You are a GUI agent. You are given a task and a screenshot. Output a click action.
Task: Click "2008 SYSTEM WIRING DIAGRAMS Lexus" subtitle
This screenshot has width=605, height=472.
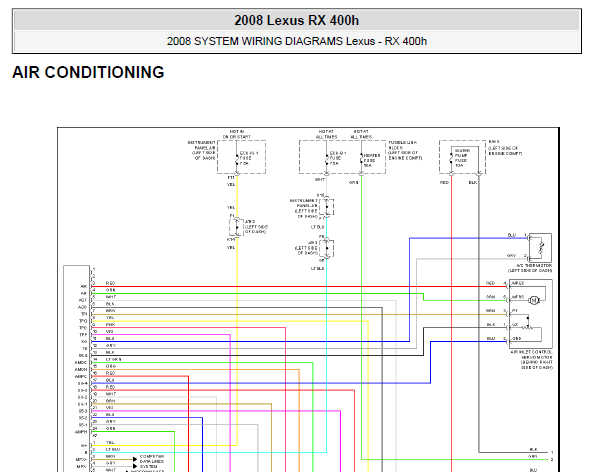270,41
